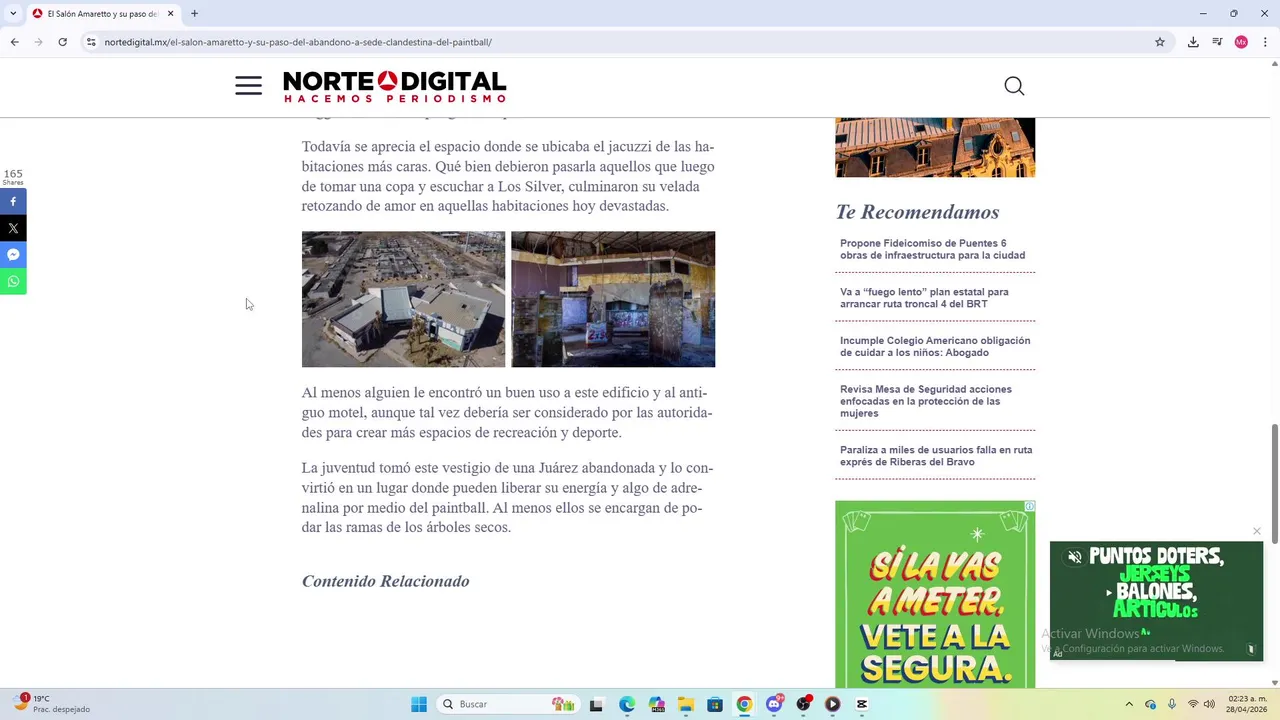
Task: Open the tab search dropdown
Action: coord(13,14)
